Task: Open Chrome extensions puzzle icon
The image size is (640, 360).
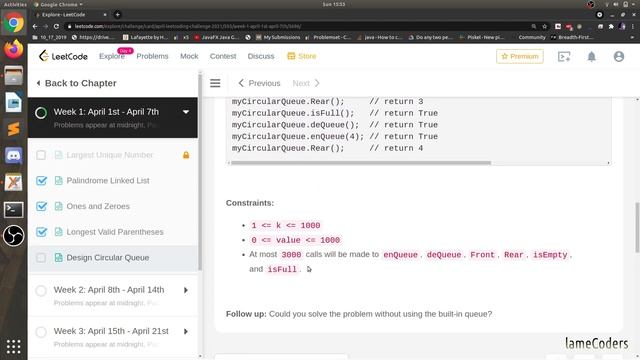Action: point(611,26)
